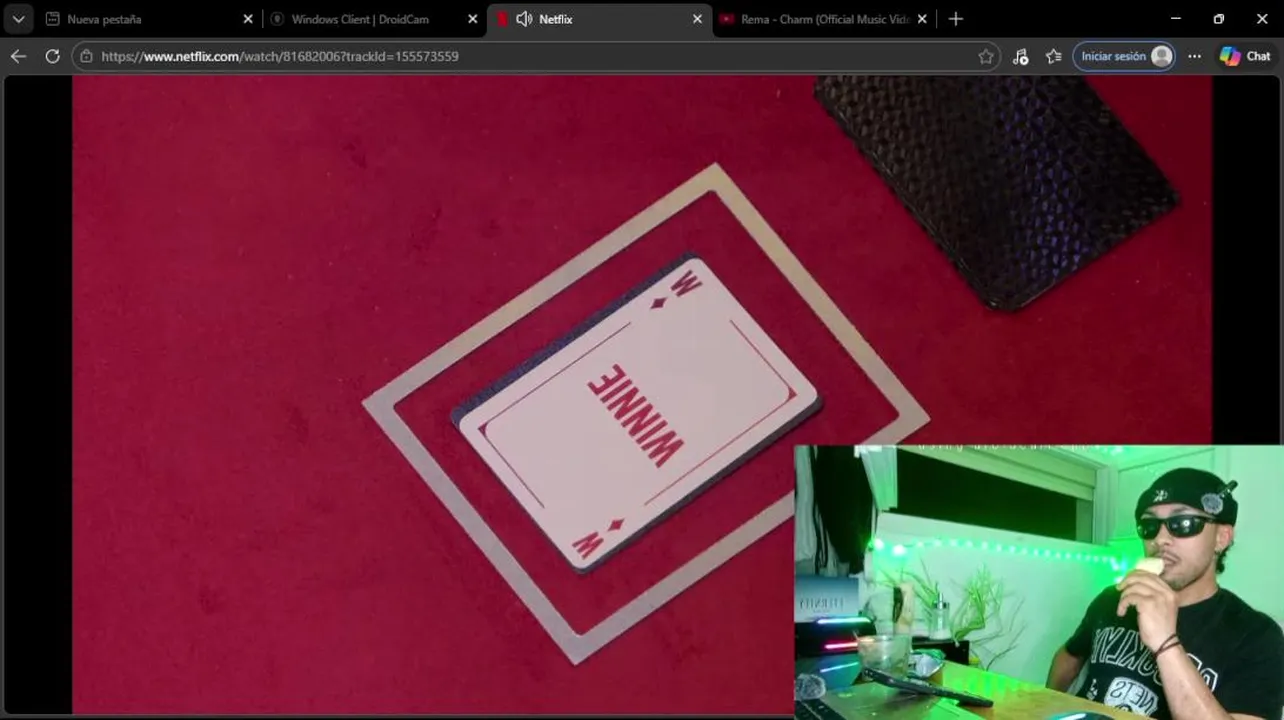Close the Rema - Charm tab
The width and height of the screenshot is (1284, 720).
[x=922, y=19]
